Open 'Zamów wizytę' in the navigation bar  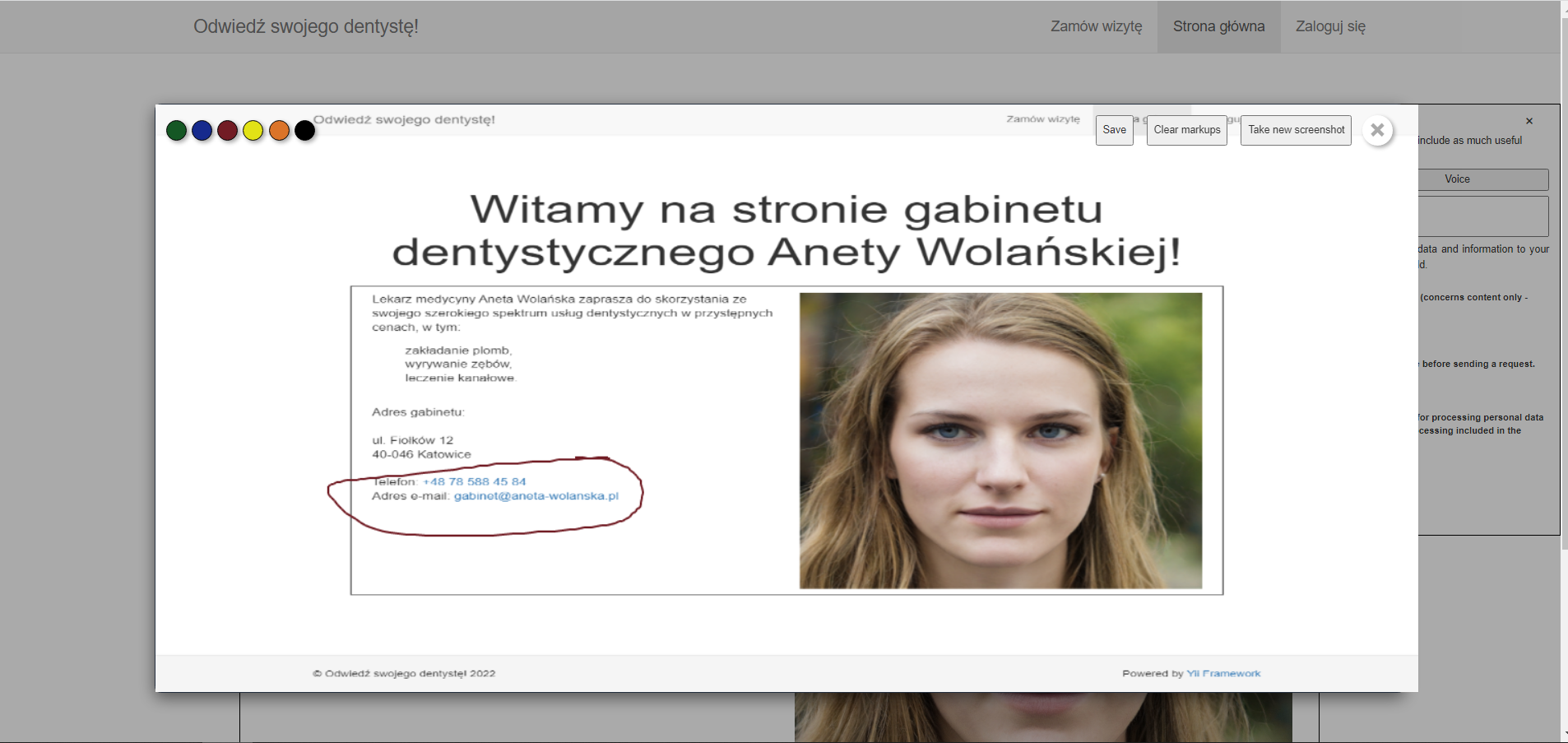(x=1095, y=26)
